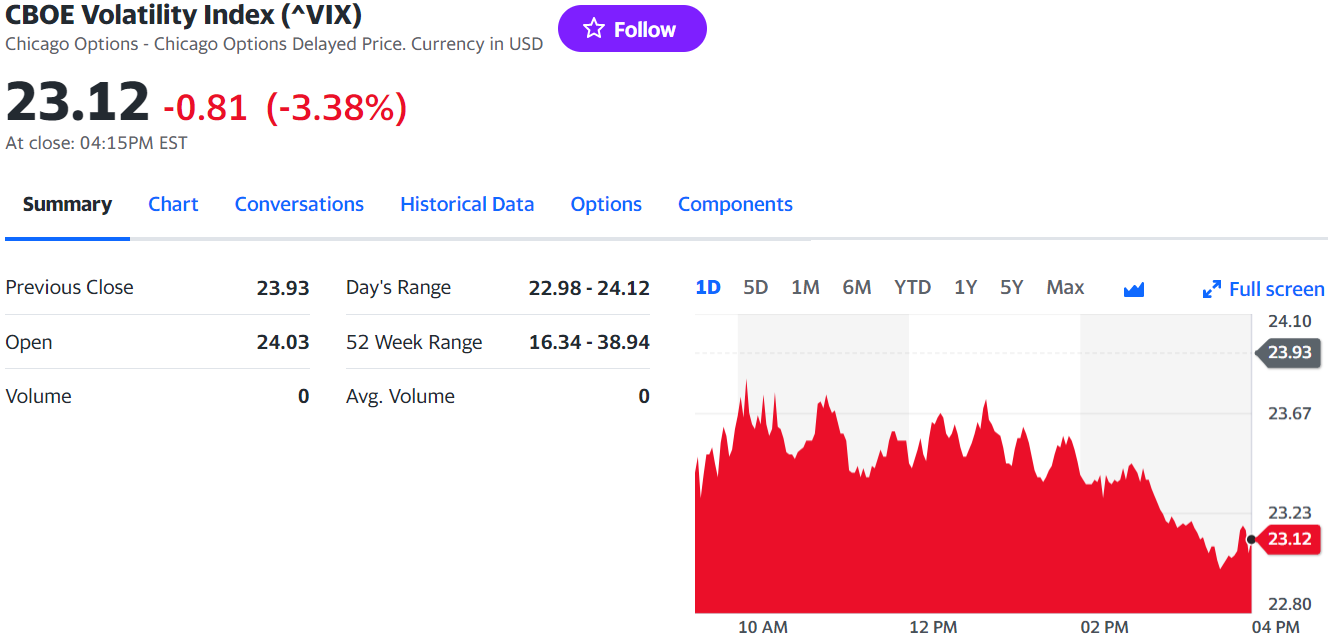Click the 12 PM chart axis label
The height and width of the screenshot is (642, 1328).
pyautogui.click(x=933, y=627)
